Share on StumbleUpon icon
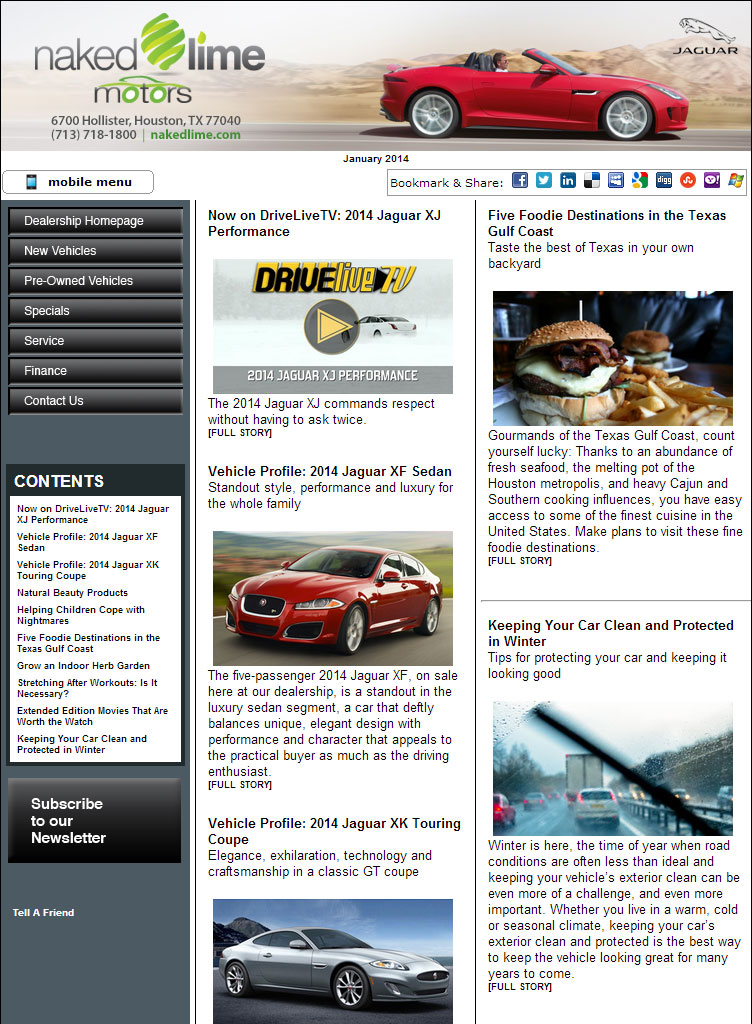This screenshot has width=752, height=1024. [x=688, y=180]
